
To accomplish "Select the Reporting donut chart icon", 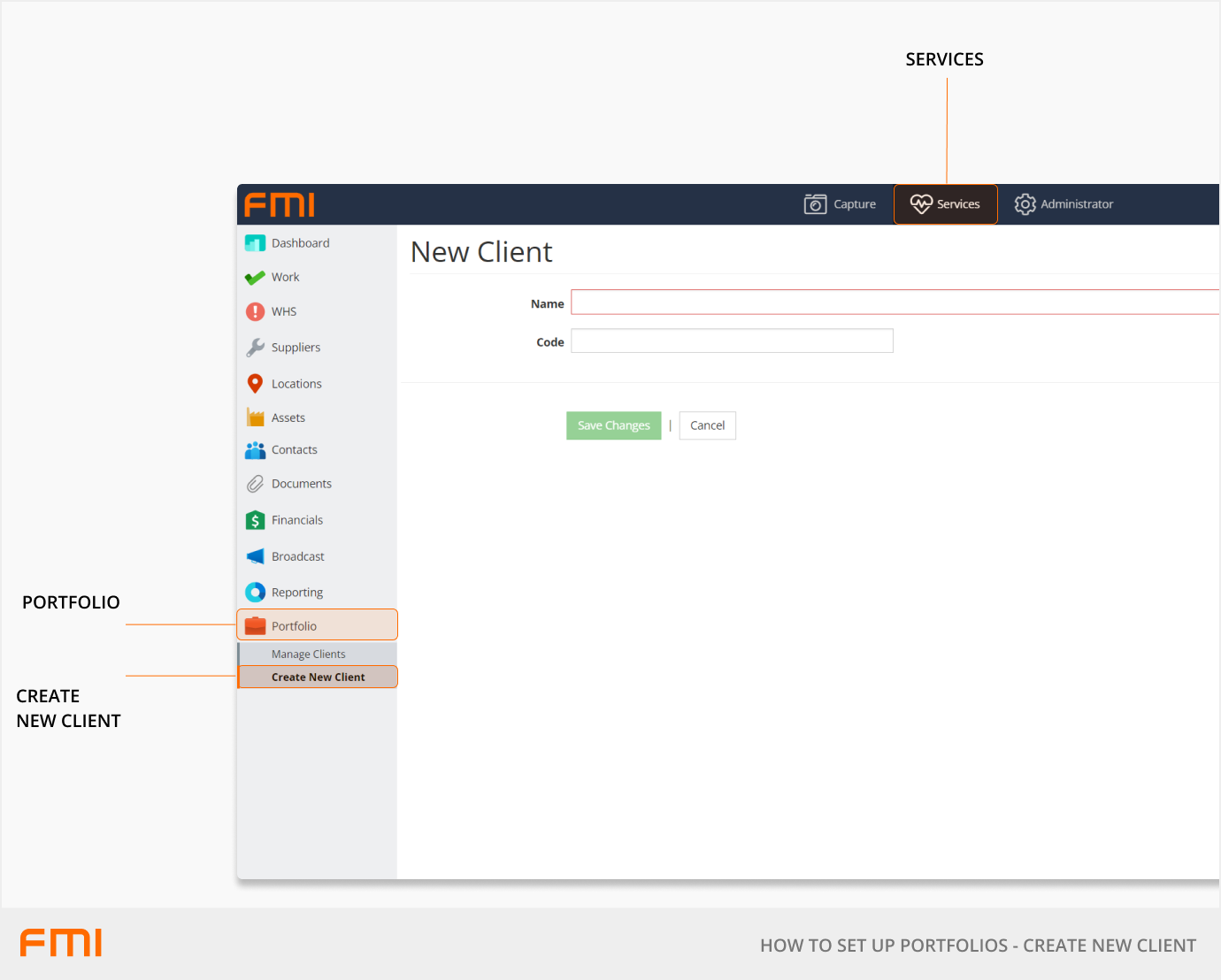I will 255,593.
